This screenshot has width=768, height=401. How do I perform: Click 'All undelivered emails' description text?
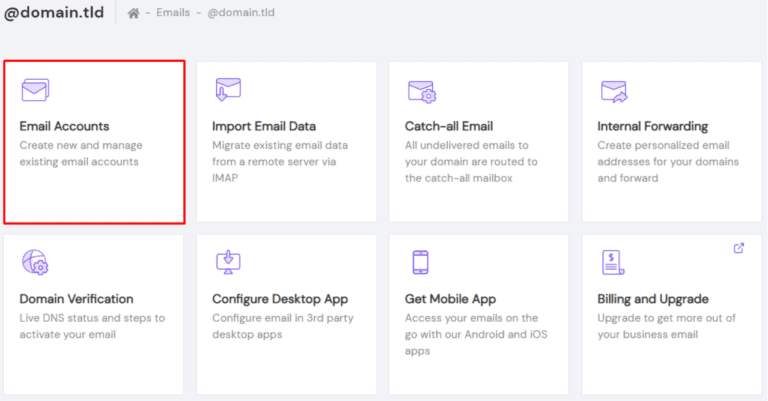tap(471, 162)
